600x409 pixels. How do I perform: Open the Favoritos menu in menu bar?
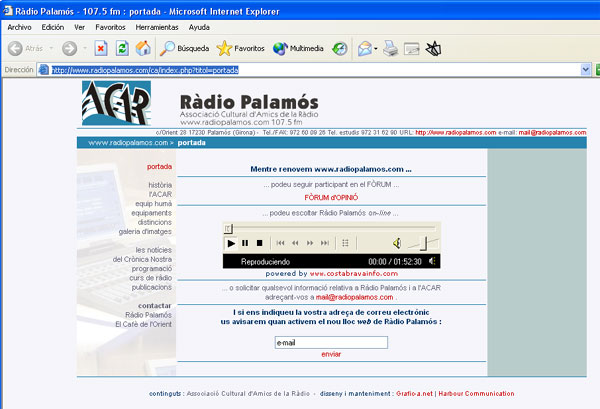click(111, 27)
